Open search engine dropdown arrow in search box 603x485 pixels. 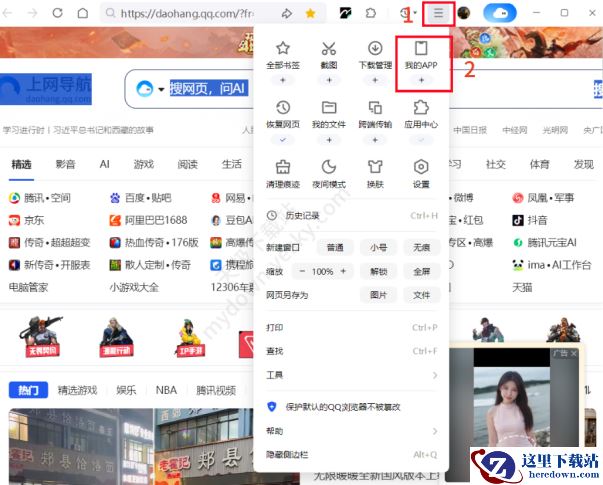161,90
